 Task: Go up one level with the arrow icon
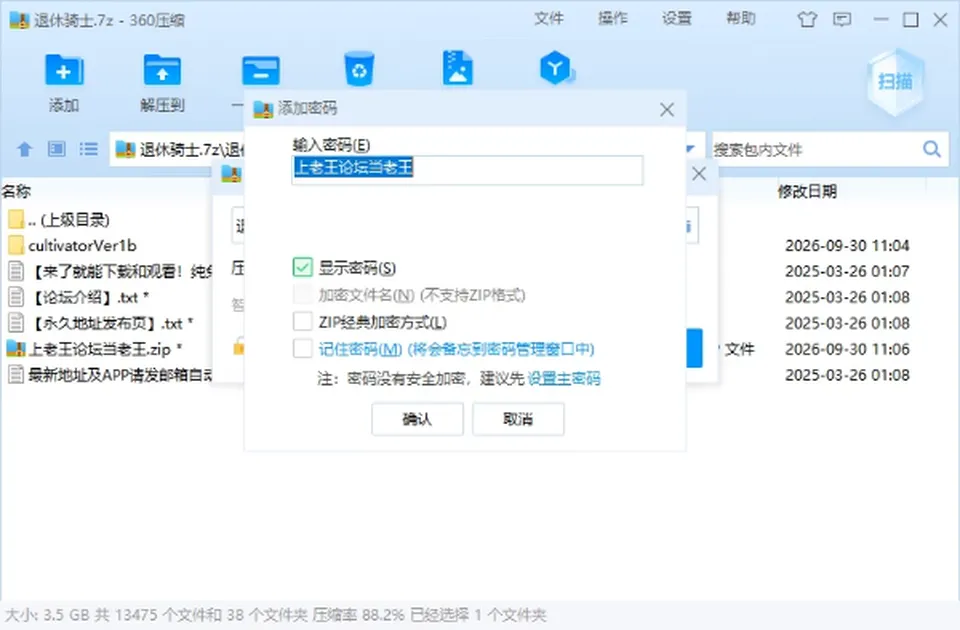pyautogui.click(x=24, y=149)
